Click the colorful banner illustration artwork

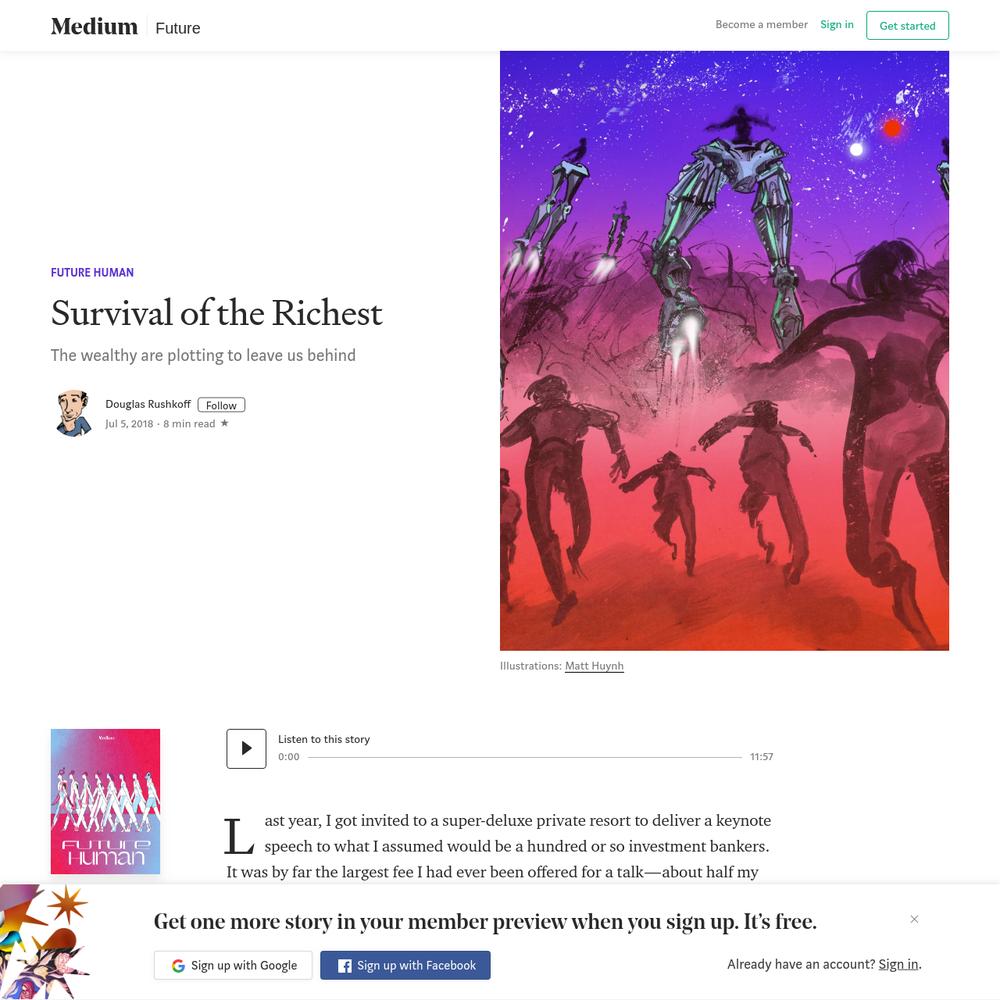(x=43, y=941)
